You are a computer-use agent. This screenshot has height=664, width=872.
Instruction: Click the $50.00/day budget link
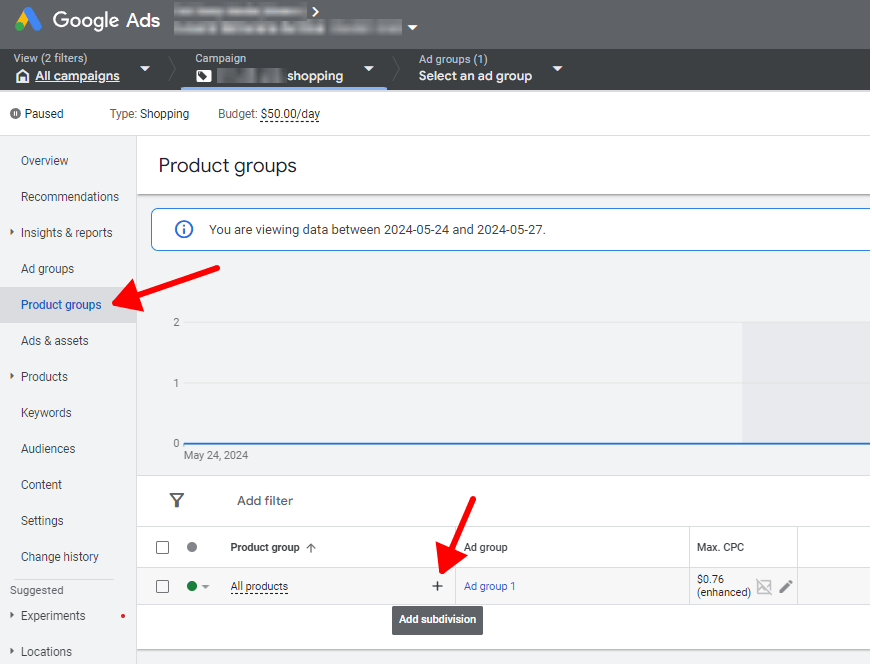click(289, 114)
